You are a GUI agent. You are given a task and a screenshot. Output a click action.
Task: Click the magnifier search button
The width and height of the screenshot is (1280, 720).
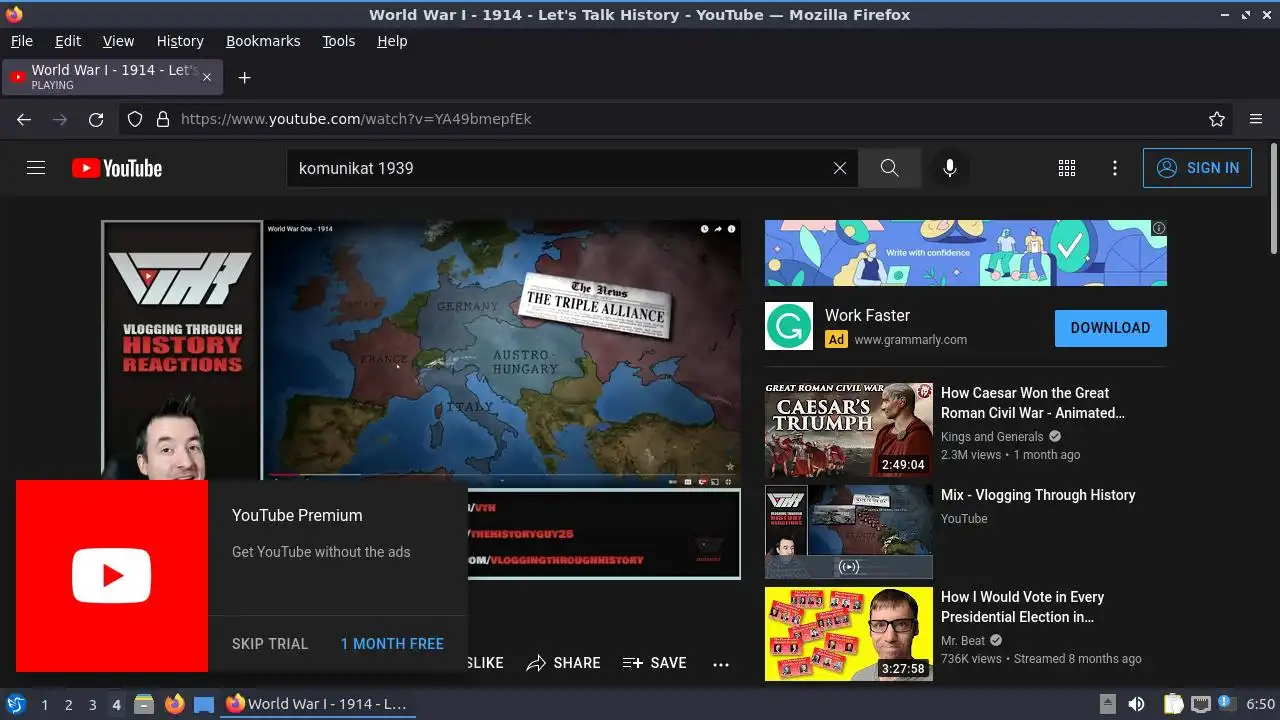point(890,168)
